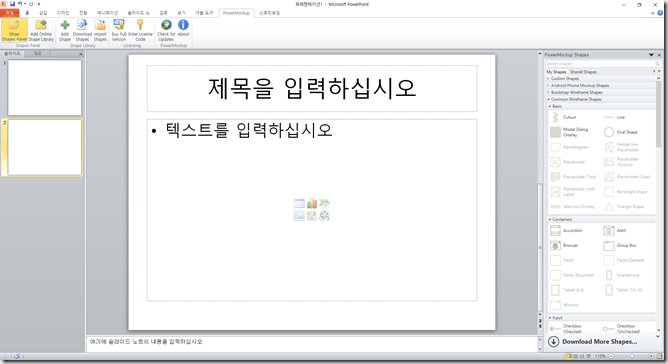Image resolution: width=668 pixels, height=364 pixels.
Task: Click the insert media clip placeholder icon
Action: [x=324, y=216]
